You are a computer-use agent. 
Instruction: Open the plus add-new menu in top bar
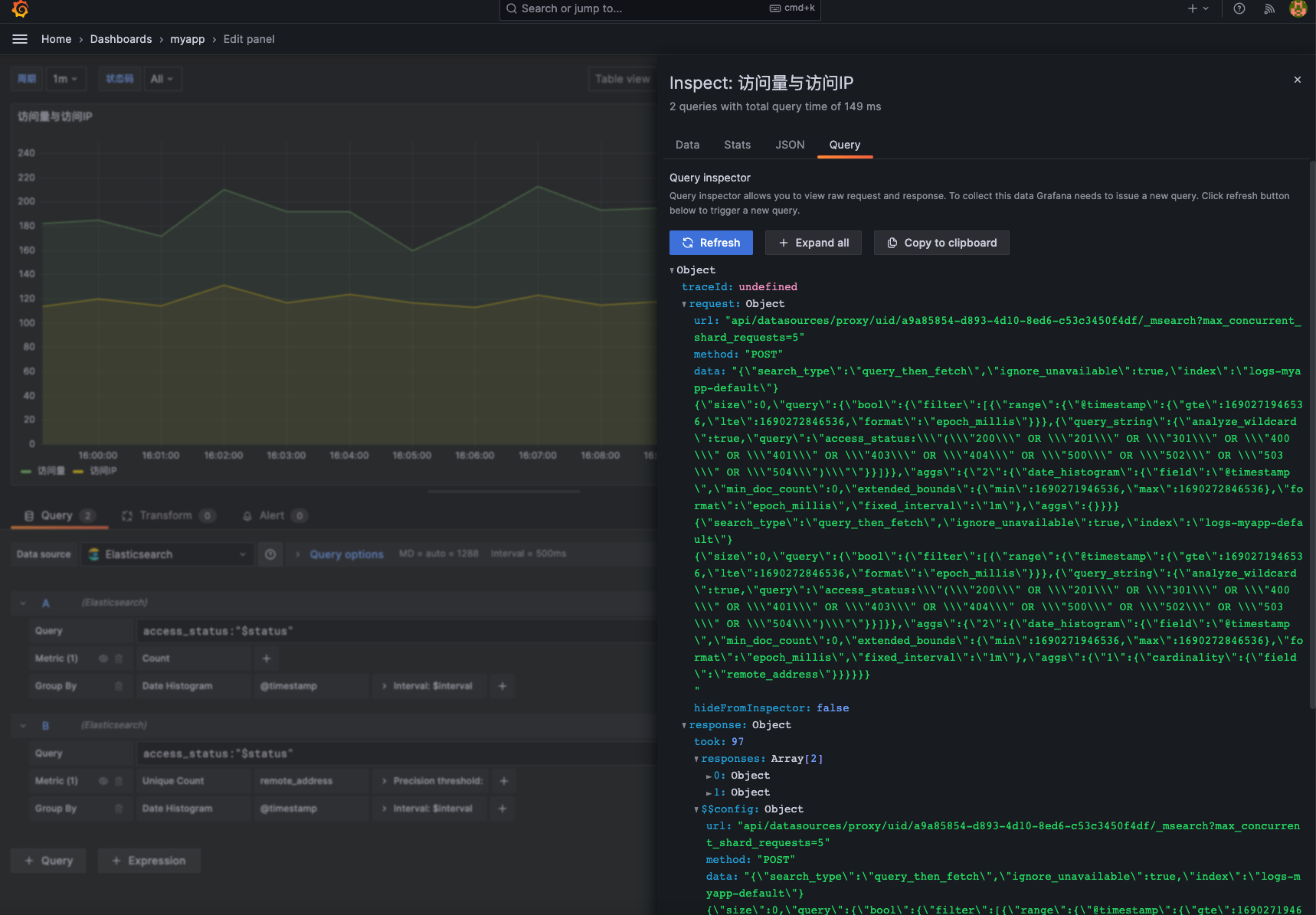[x=1197, y=9]
